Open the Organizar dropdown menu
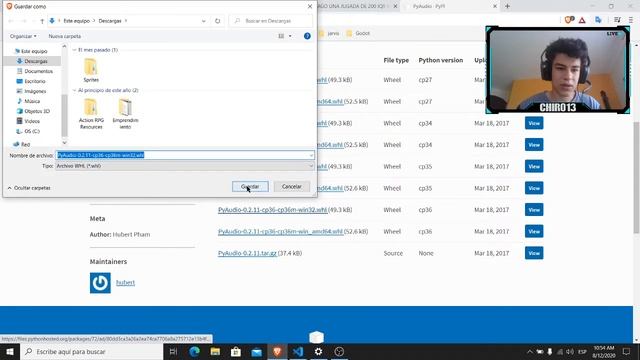Screen dimensions: 640x360 (23, 36)
